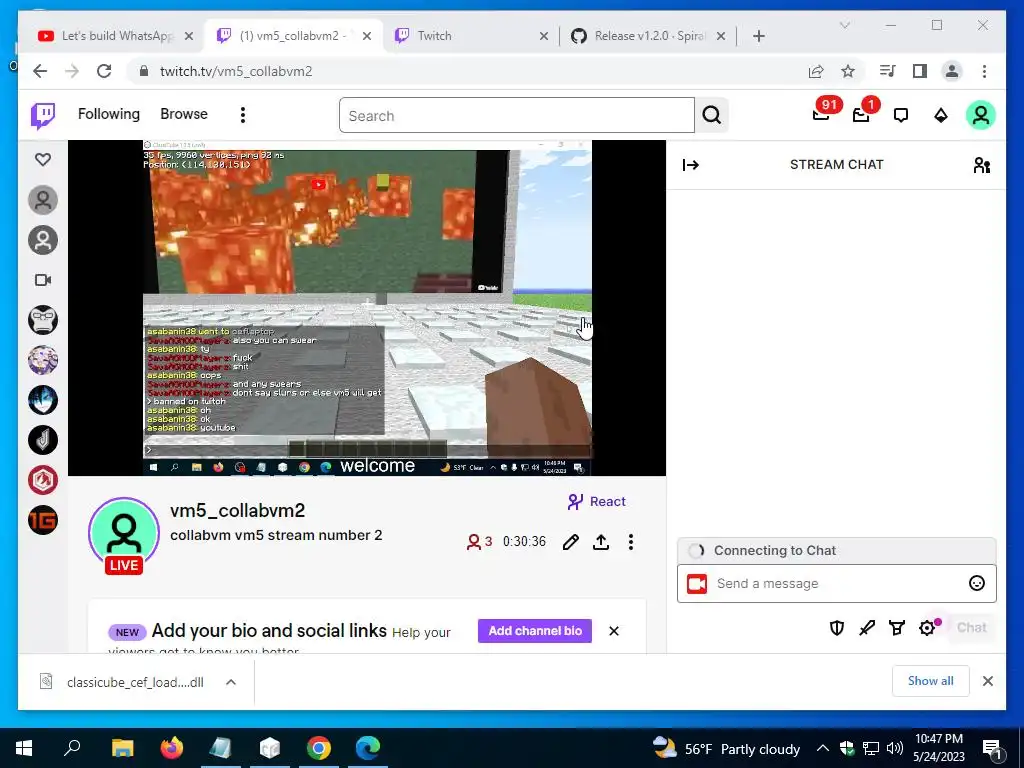This screenshot has height=768, width=1024.
Task: Click the Add channel bio button
Action: tap(535, 631)
